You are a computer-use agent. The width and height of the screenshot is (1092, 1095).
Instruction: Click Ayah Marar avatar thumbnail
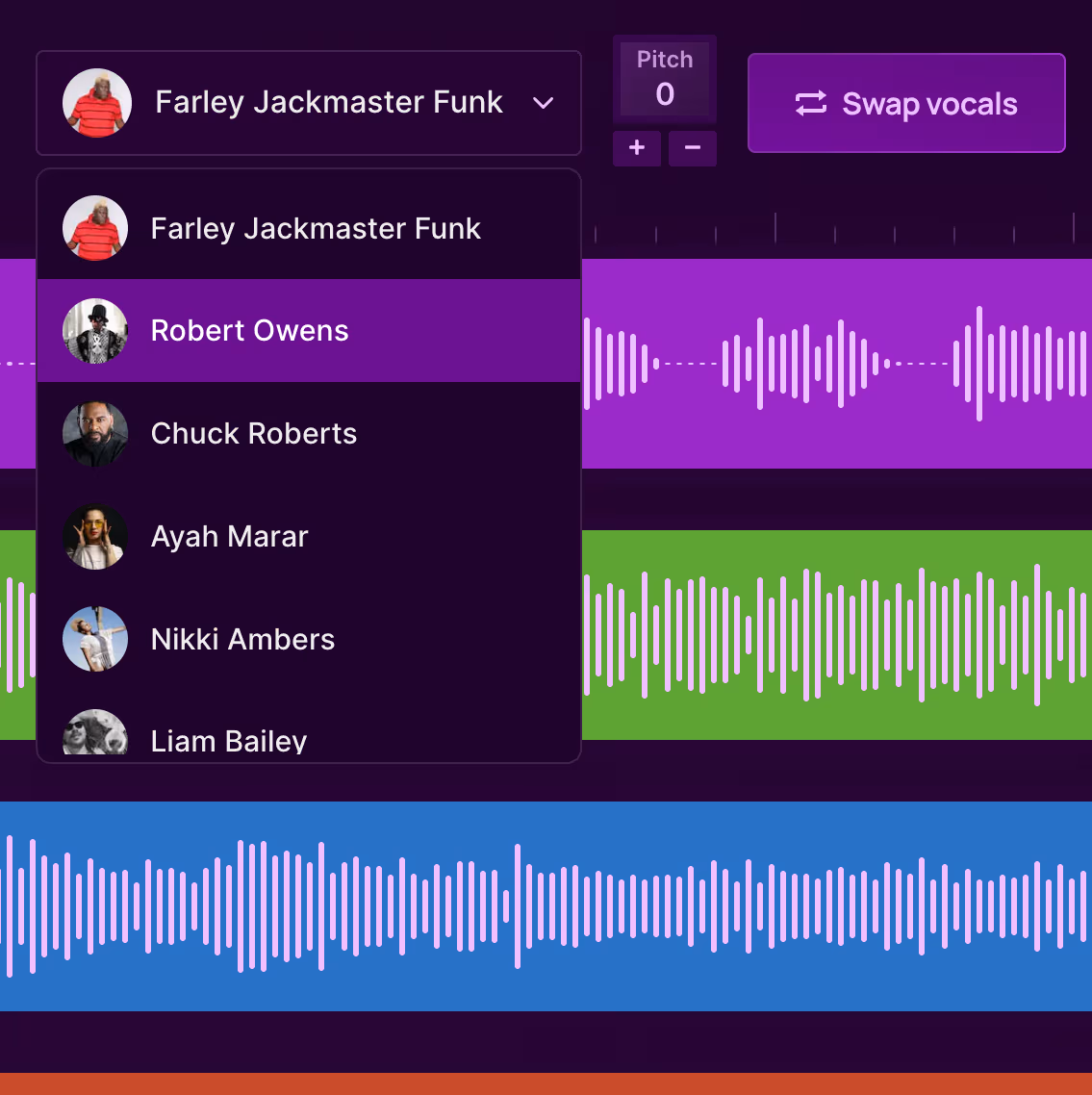tap(95, 536)
